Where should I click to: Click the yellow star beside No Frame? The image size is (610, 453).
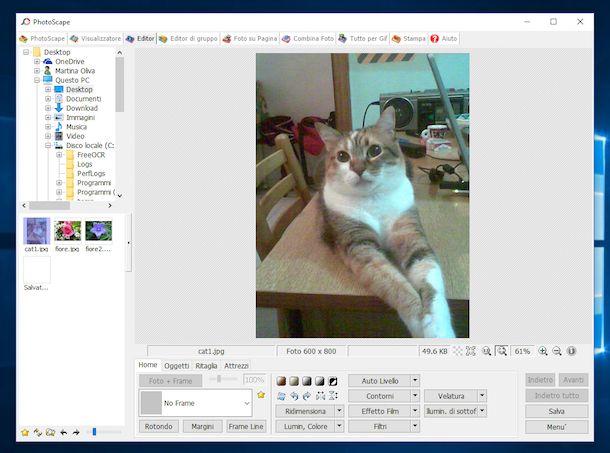pyautogui.click(x=261, y=395)
